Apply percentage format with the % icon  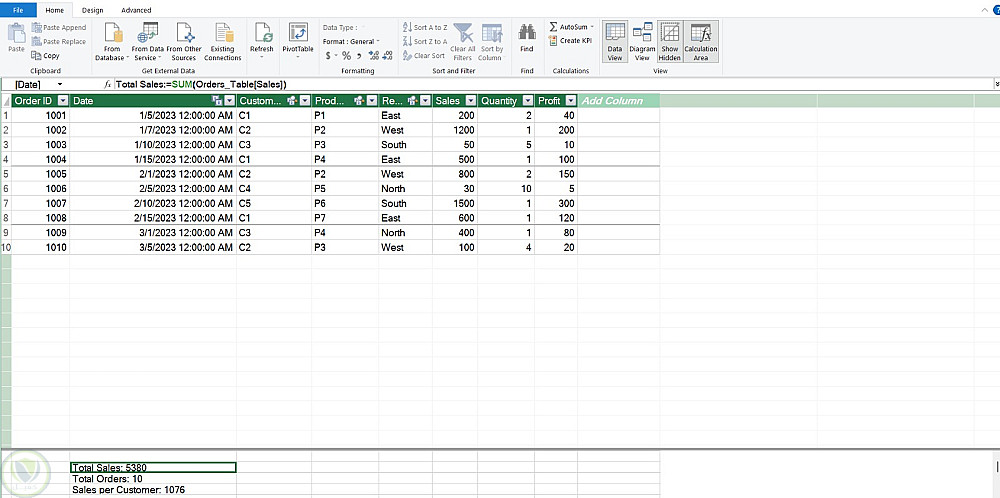[x=346, y=55]
